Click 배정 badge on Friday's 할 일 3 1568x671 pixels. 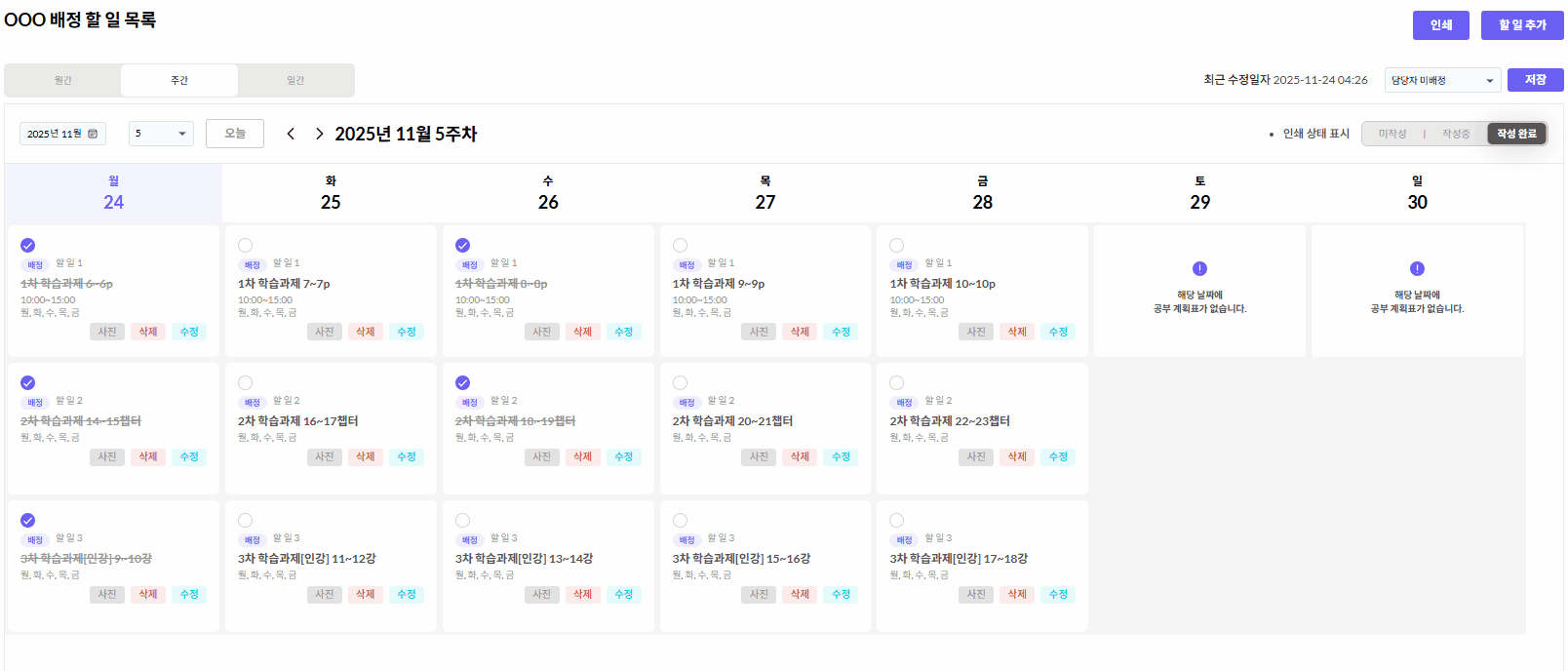point(904,539)
